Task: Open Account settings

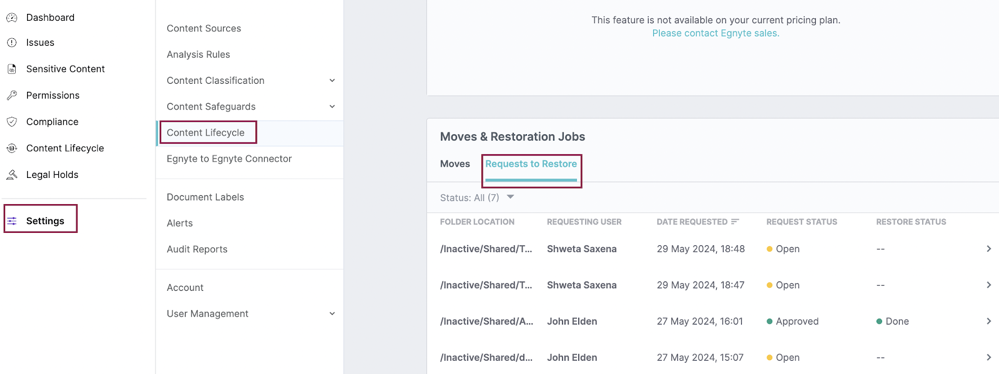Action: [185, 288]
